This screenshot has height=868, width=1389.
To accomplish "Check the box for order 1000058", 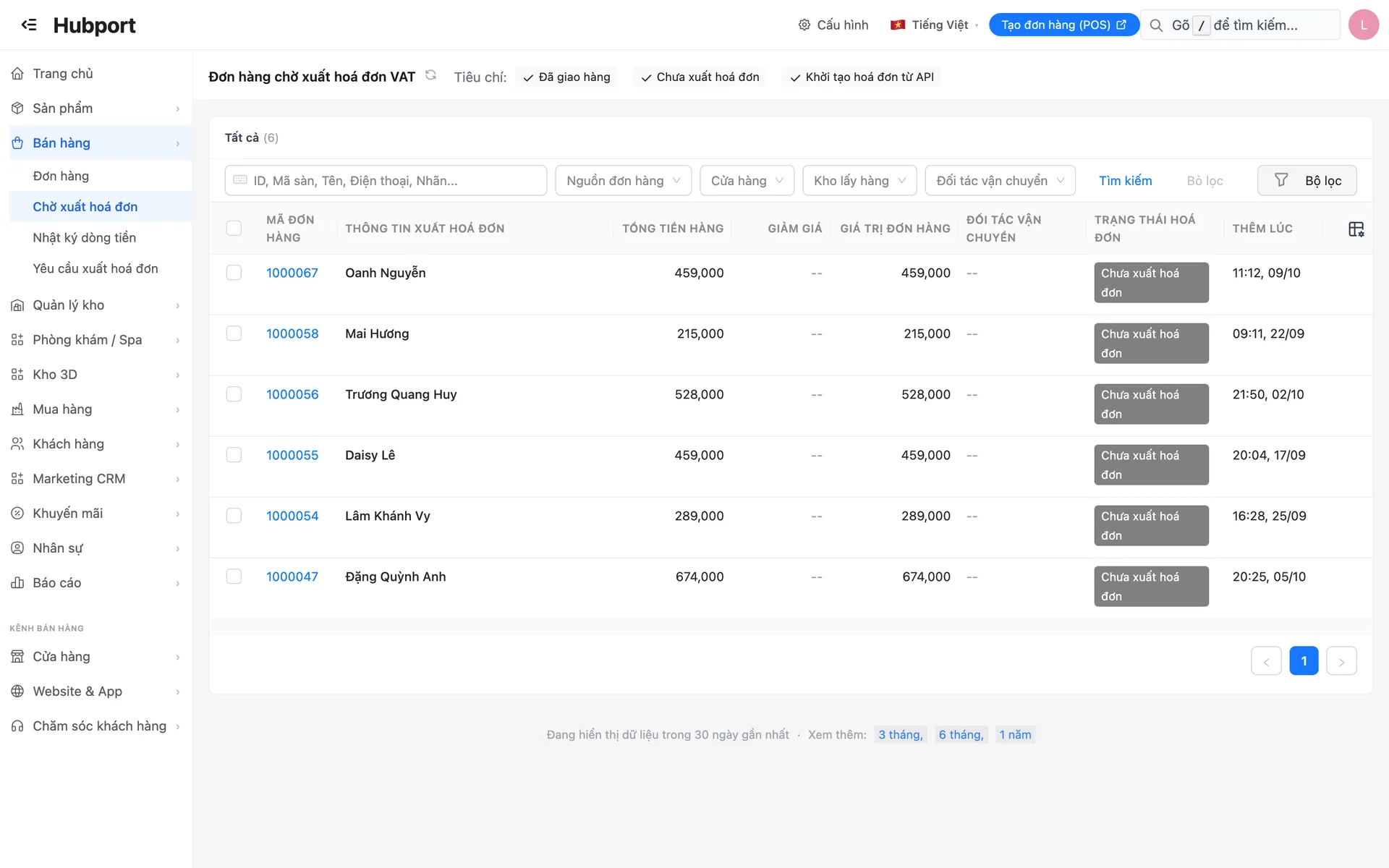I will click(234, 333).
